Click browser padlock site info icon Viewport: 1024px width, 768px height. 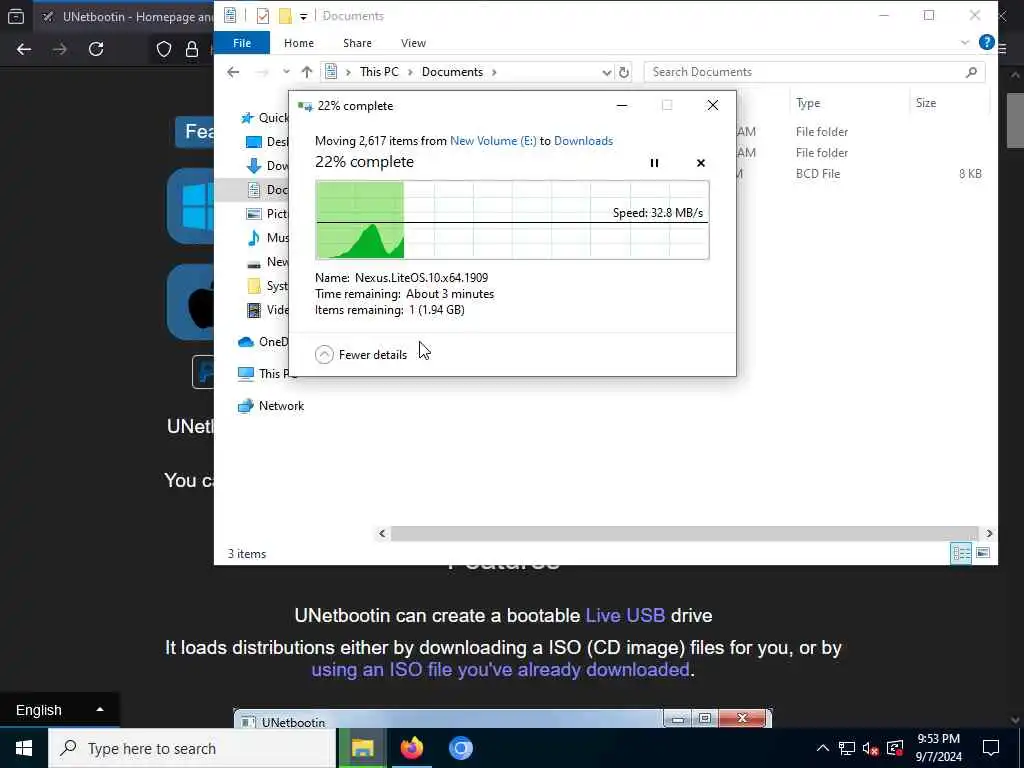pos(192,49)
